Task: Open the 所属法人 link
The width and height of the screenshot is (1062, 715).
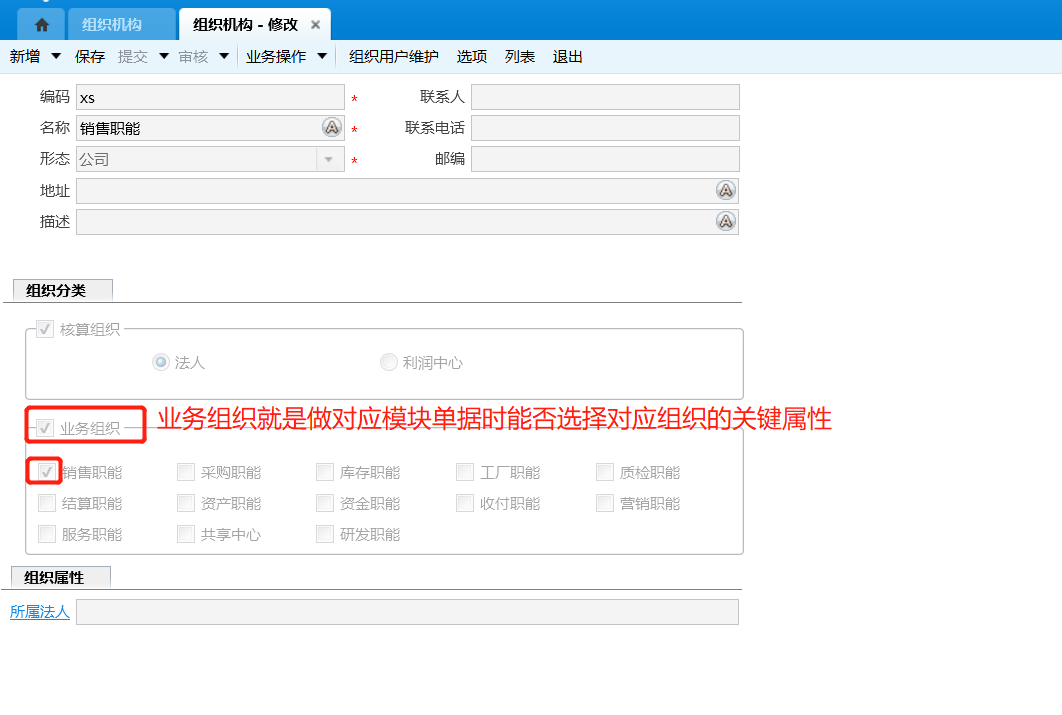Action: coord(40,612)
